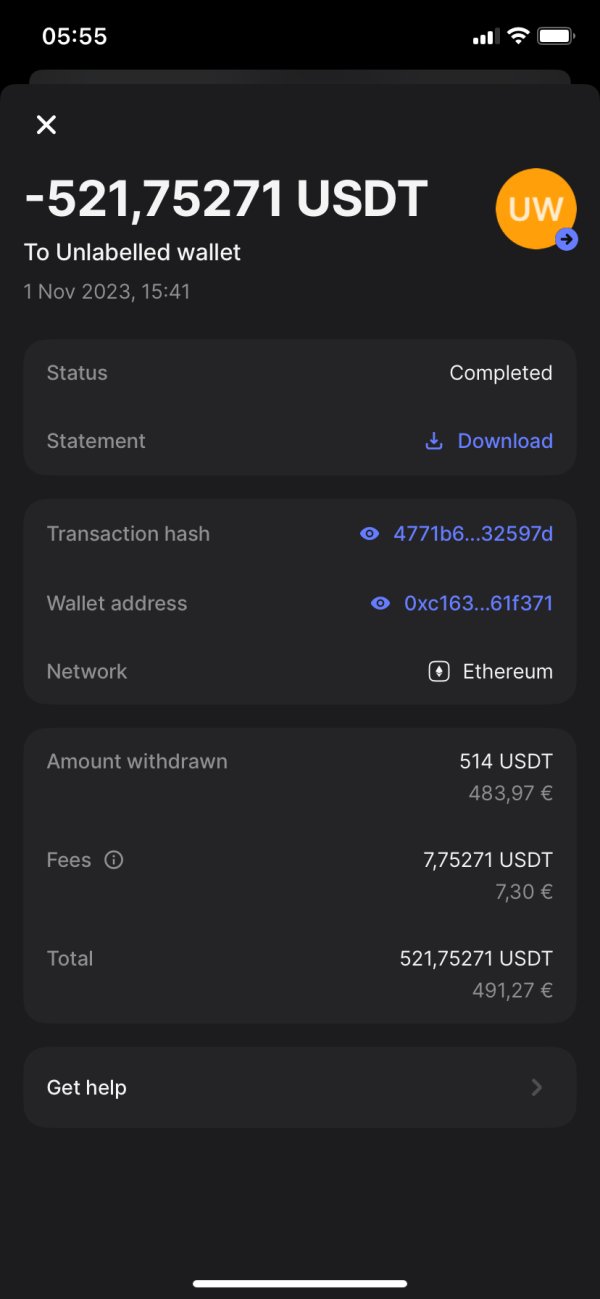This screenshot has height=1299, width=600.
Task: Tap the cellular signal strength icon
Action: (x=485, y=37)
